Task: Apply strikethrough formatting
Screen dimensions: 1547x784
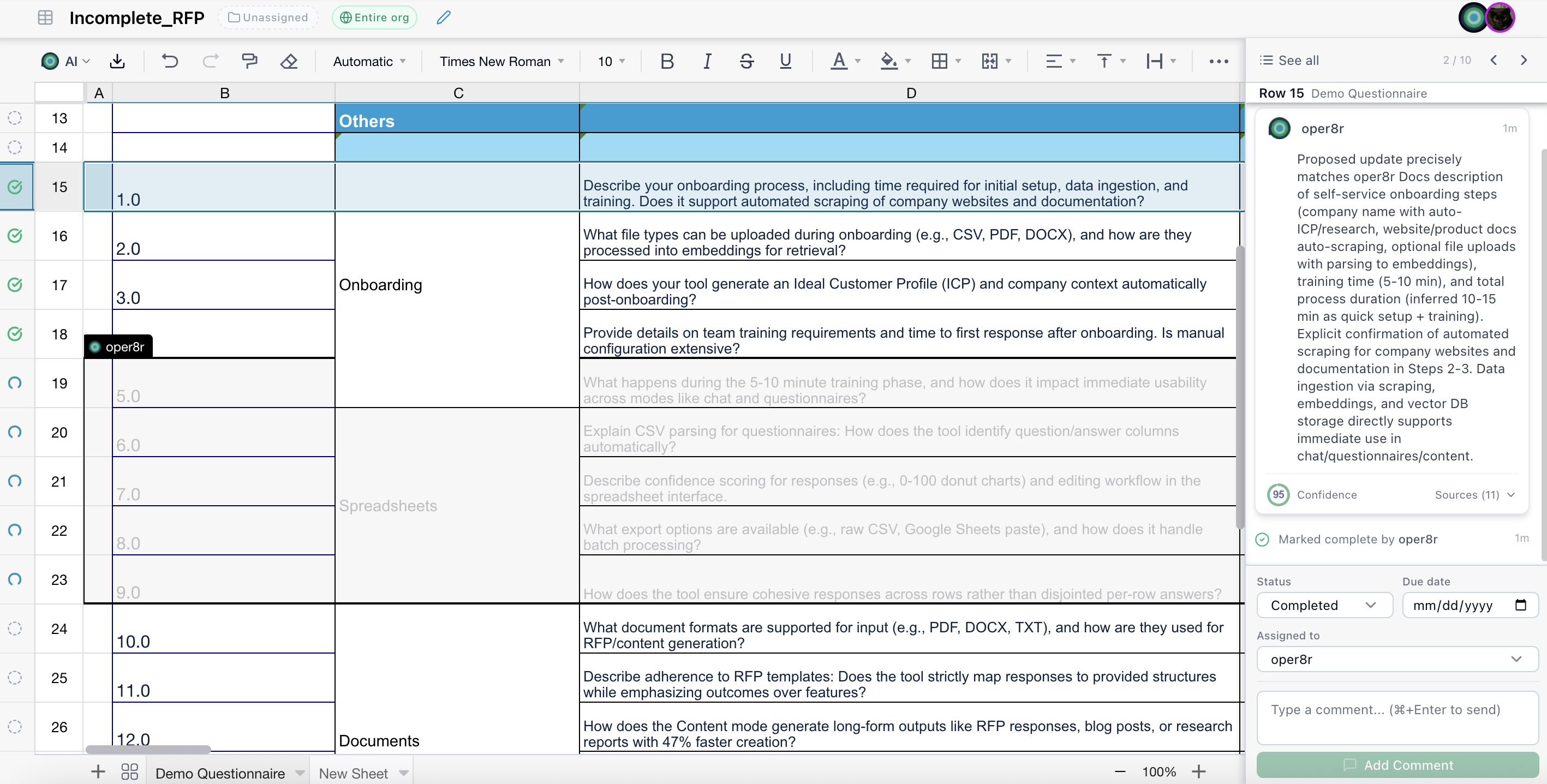Action: [x=746, y=61]
